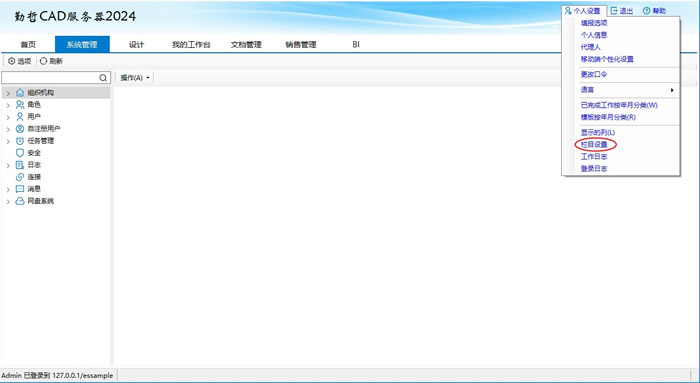Open the 安全 shield icon item
Viewport: 700px width, 383px height.
(20, 153)
